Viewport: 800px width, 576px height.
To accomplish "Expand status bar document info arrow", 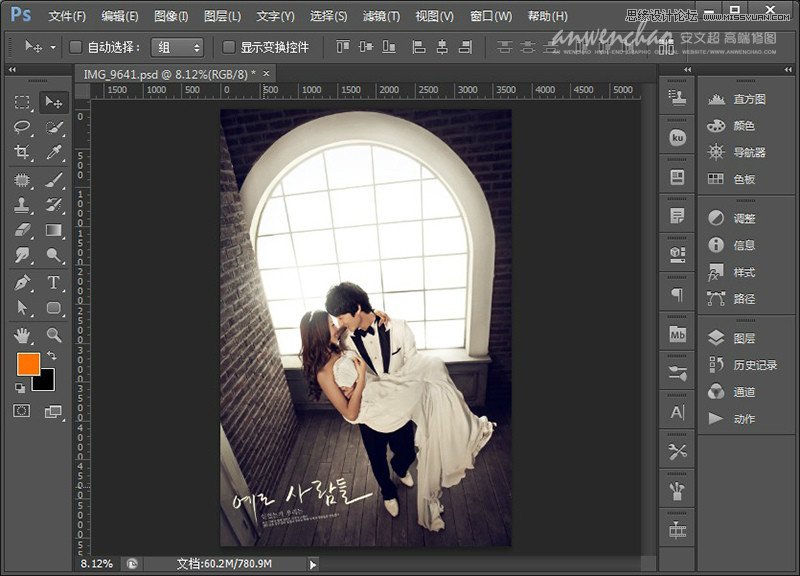I will pyautogui.click(x=313, y=564).
